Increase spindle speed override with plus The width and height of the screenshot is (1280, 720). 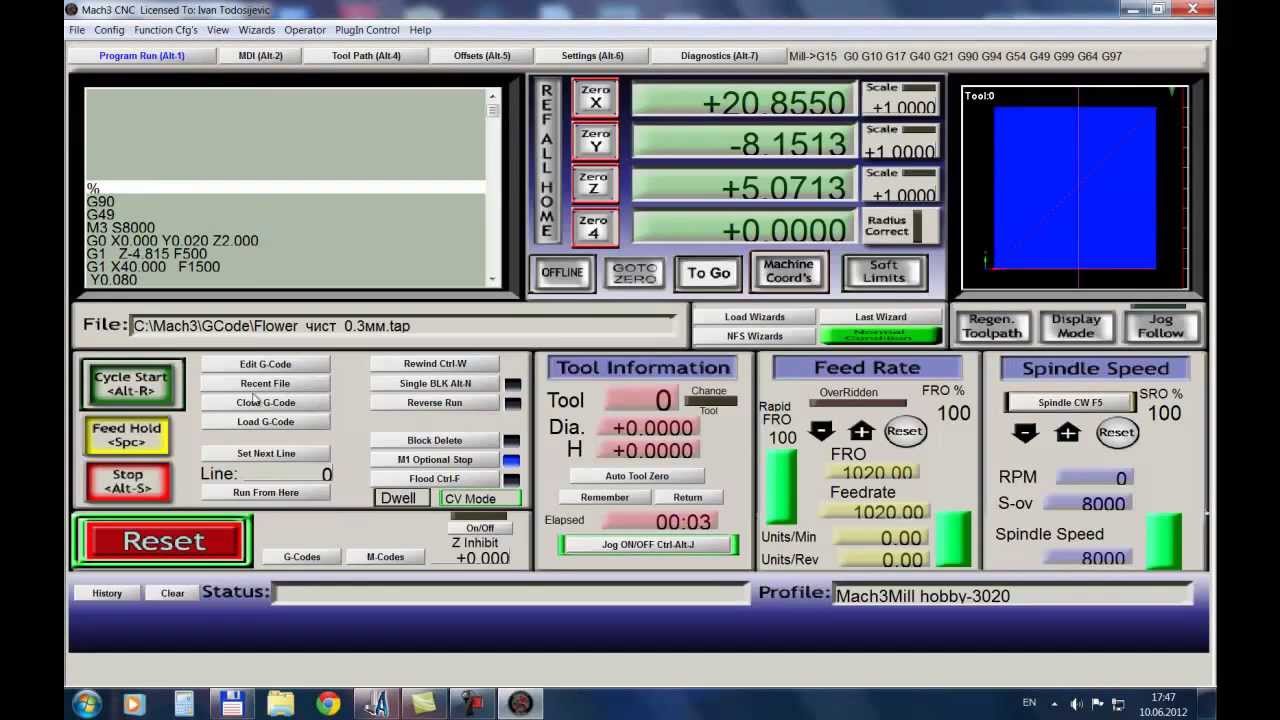tap(1067, 433)
